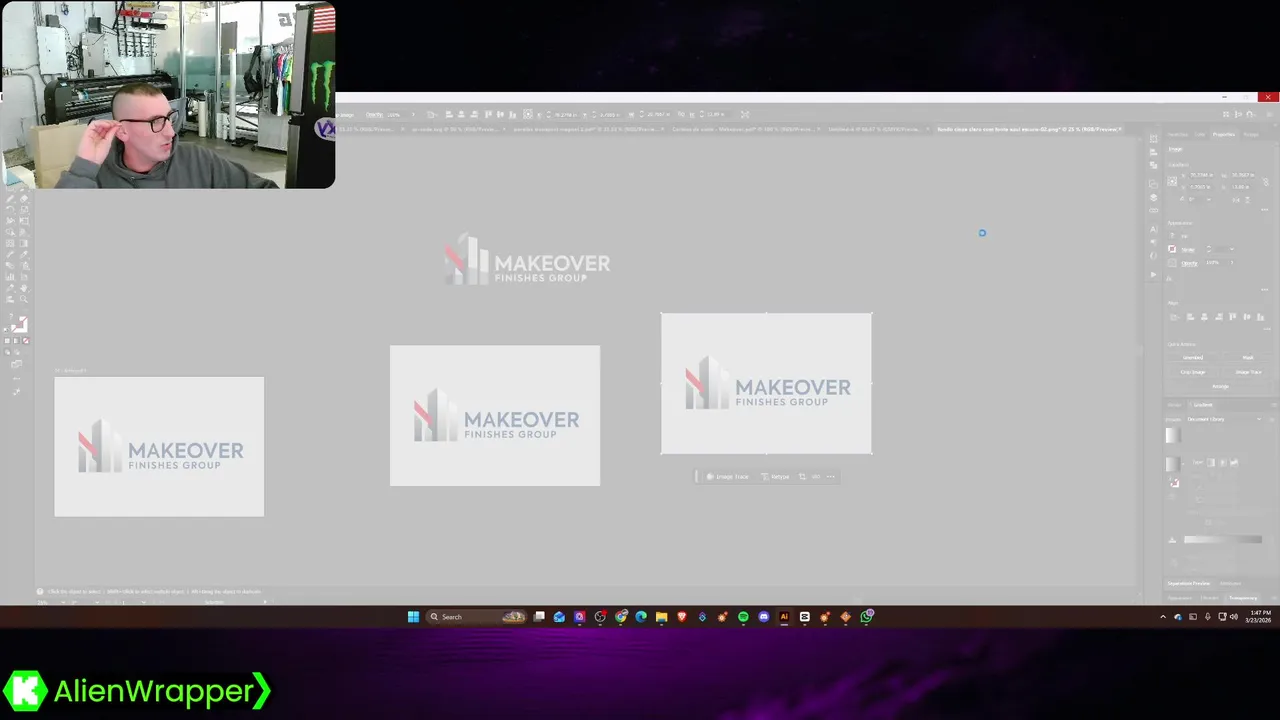Select the selected Makeover image with bounding box
Image resolution: width=1280 pixels, height=720 pixels.
pyautogui.click(x=766, y=383)
